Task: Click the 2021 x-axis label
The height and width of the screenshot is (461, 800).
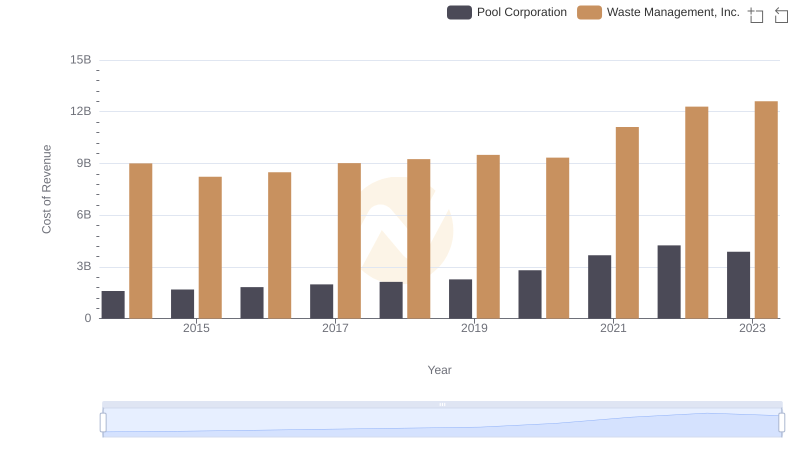Action: pyautogui.click(x=613, y=328)
